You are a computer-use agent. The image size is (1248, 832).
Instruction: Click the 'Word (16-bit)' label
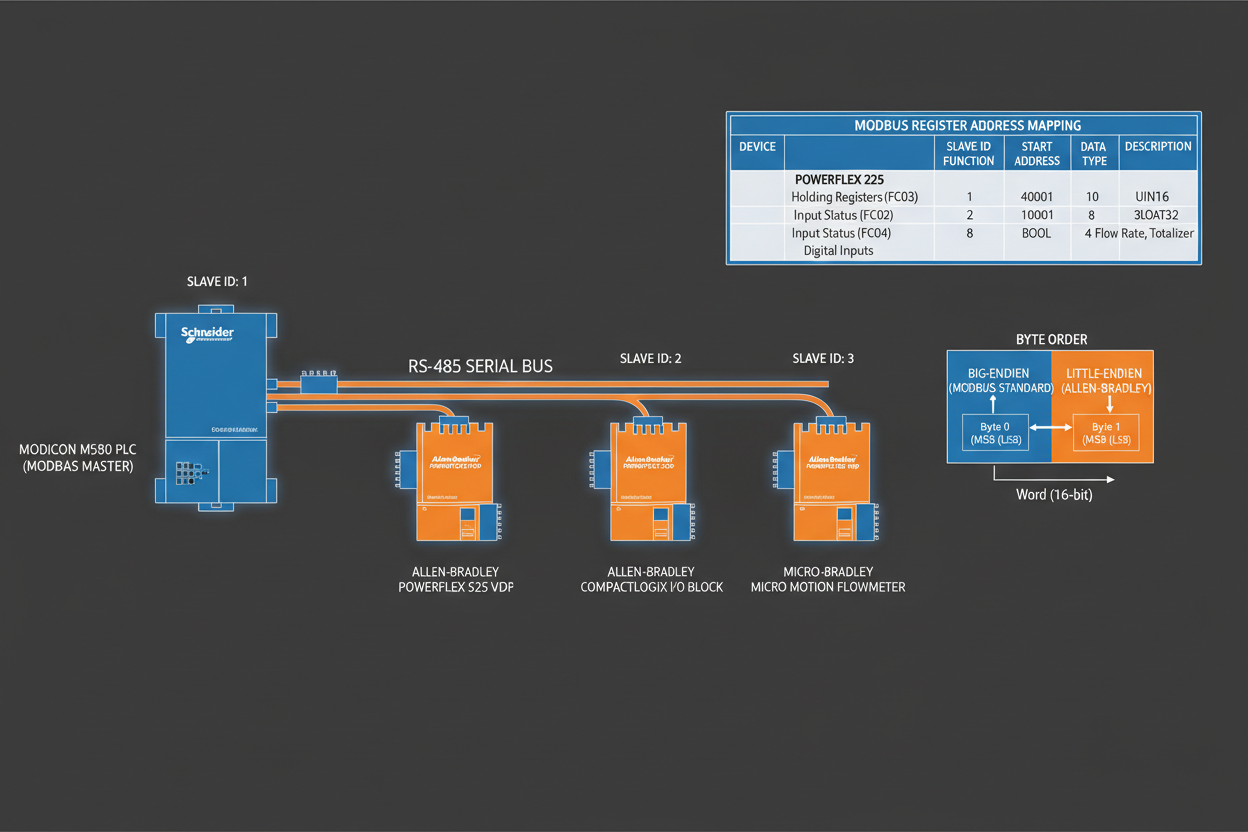point(1054,494)
